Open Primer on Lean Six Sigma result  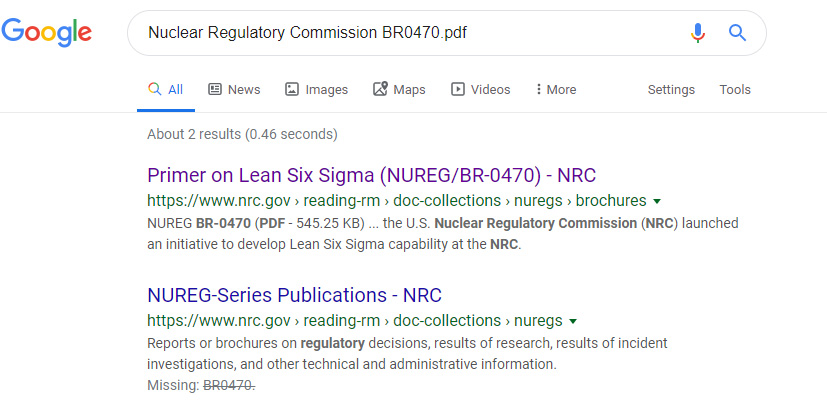(371, 176)
